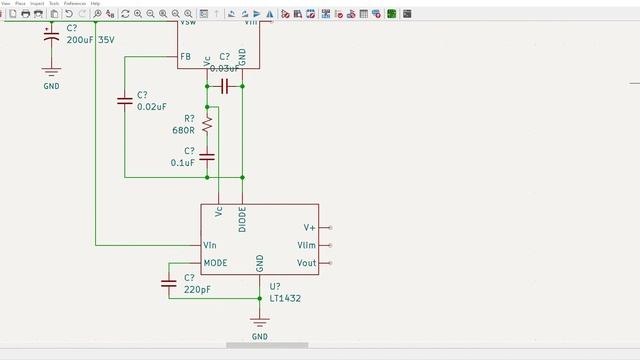
Task: Open the Plot schematic tool
Action: tap(38, 14)
